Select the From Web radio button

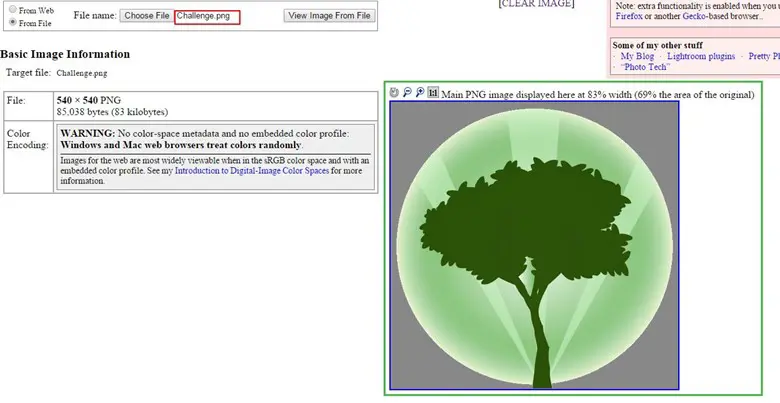click(x=12, y=10)
